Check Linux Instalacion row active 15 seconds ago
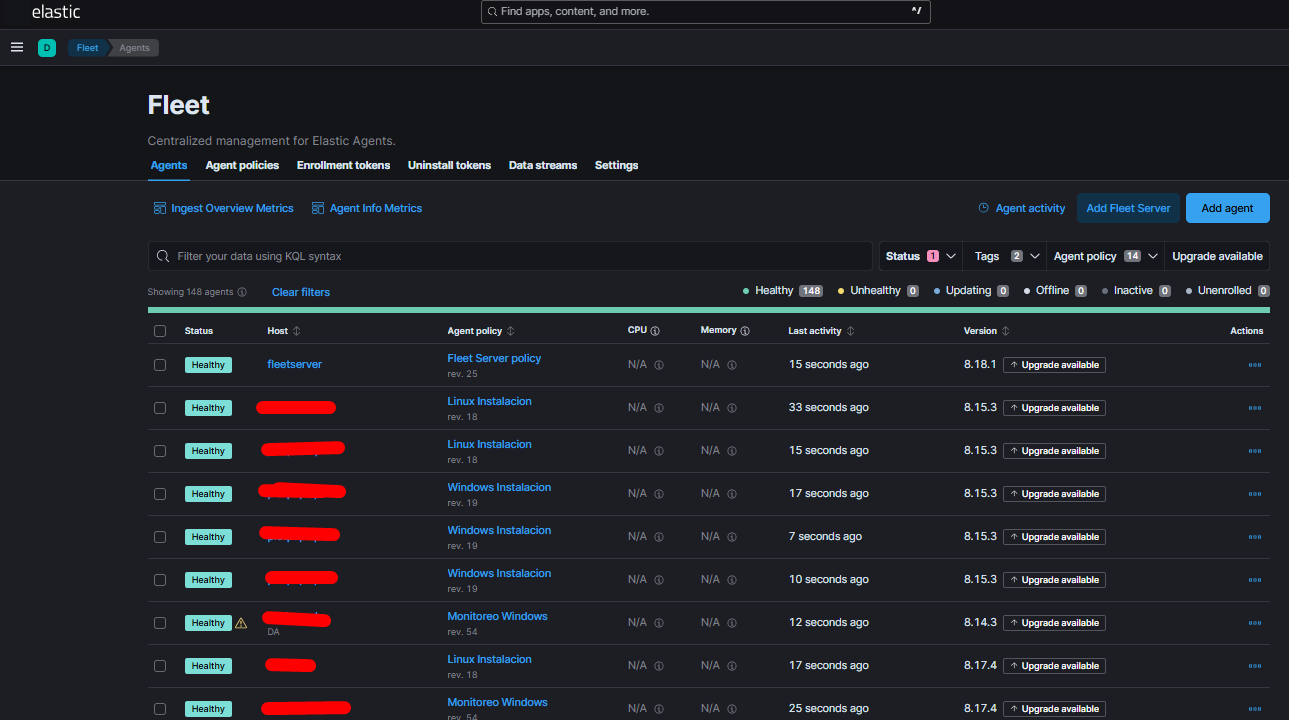The height and width of the screenshot is (720, 1289). [x=160, y=451]
